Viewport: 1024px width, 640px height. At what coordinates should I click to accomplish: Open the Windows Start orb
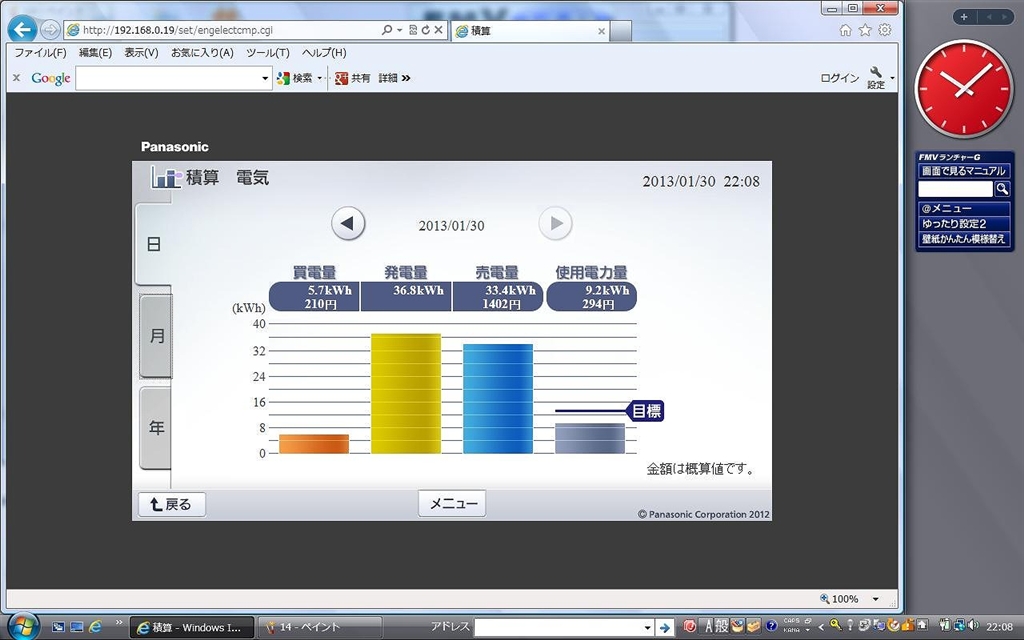24,627
